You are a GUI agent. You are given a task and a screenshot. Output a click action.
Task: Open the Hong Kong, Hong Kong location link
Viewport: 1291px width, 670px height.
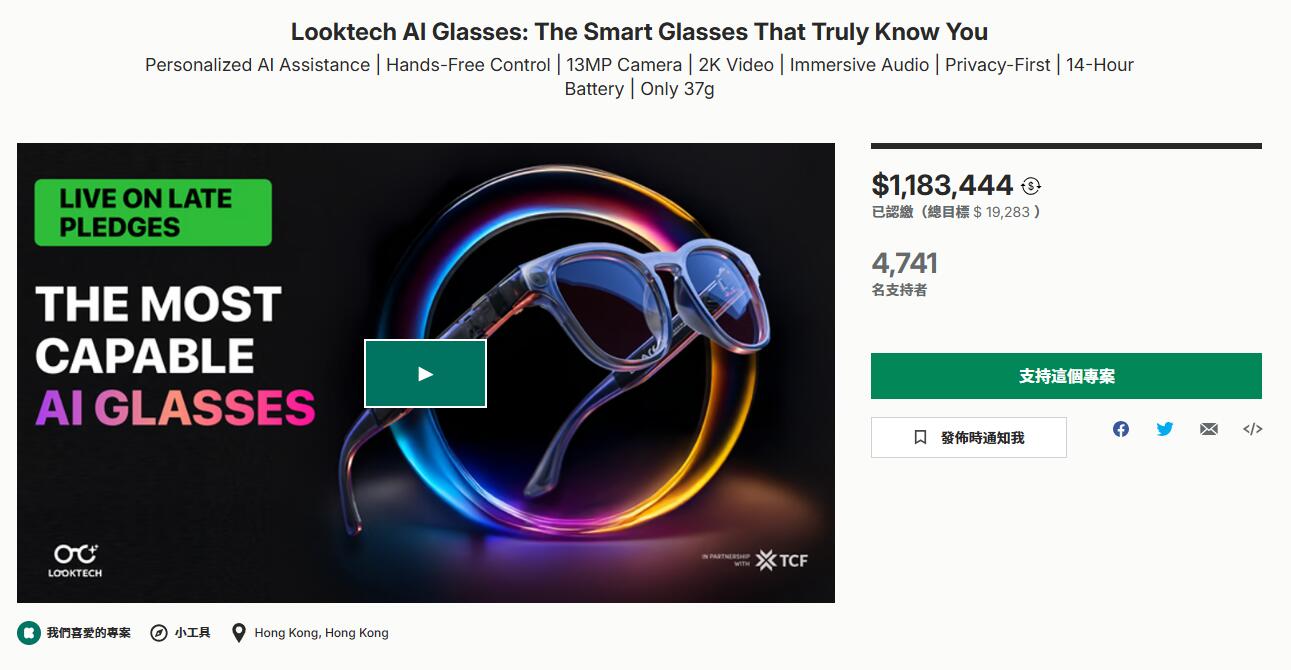(321, 633)
